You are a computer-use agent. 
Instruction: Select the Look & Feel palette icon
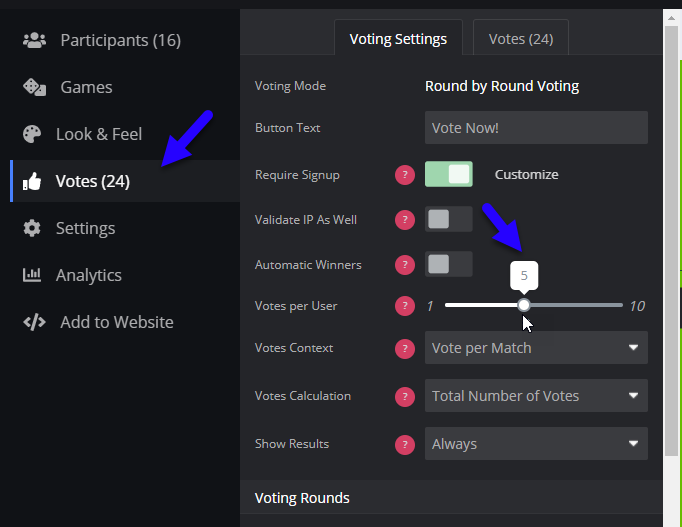tap(32, 134)
